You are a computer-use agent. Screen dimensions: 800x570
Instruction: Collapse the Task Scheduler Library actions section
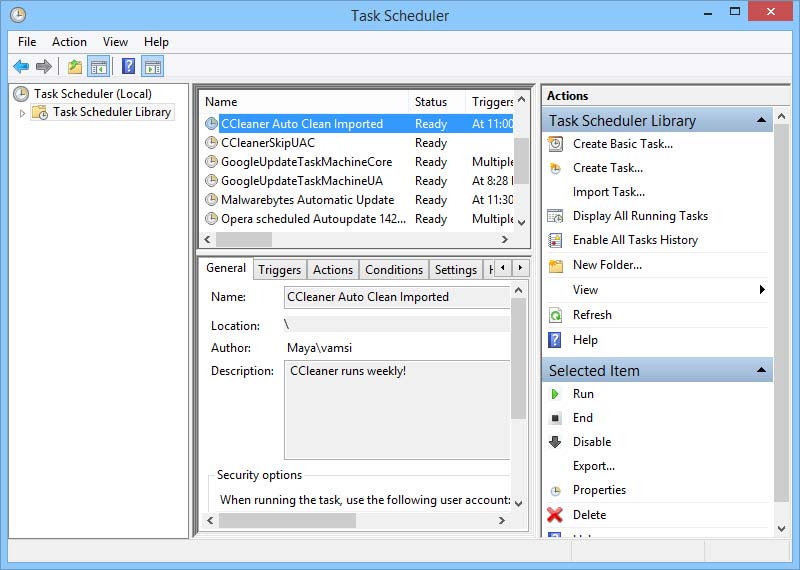[761, 120]
